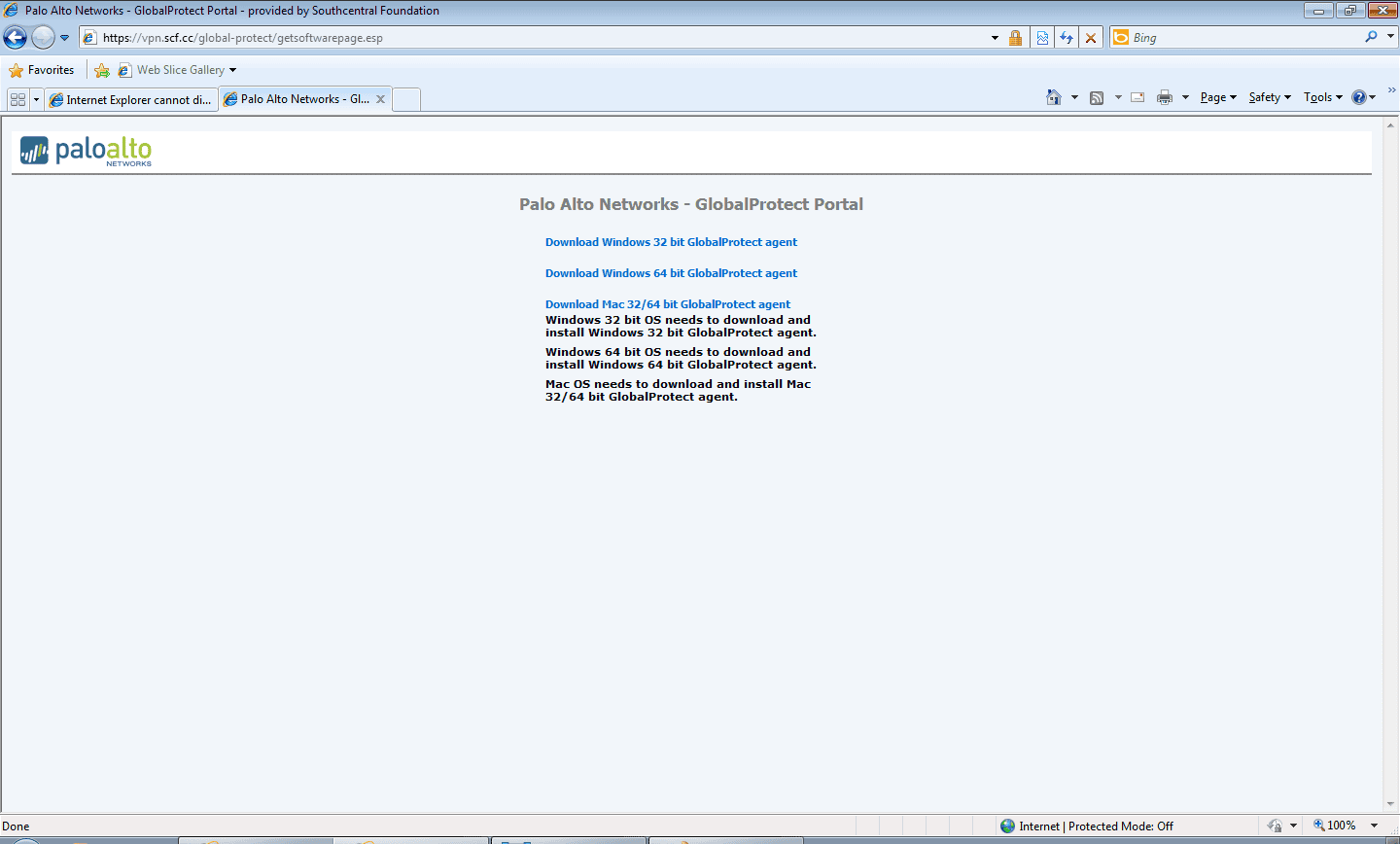Click the Internet zone globe icon
This screenshot has width=1400, height=844.
coord(1007,826)
